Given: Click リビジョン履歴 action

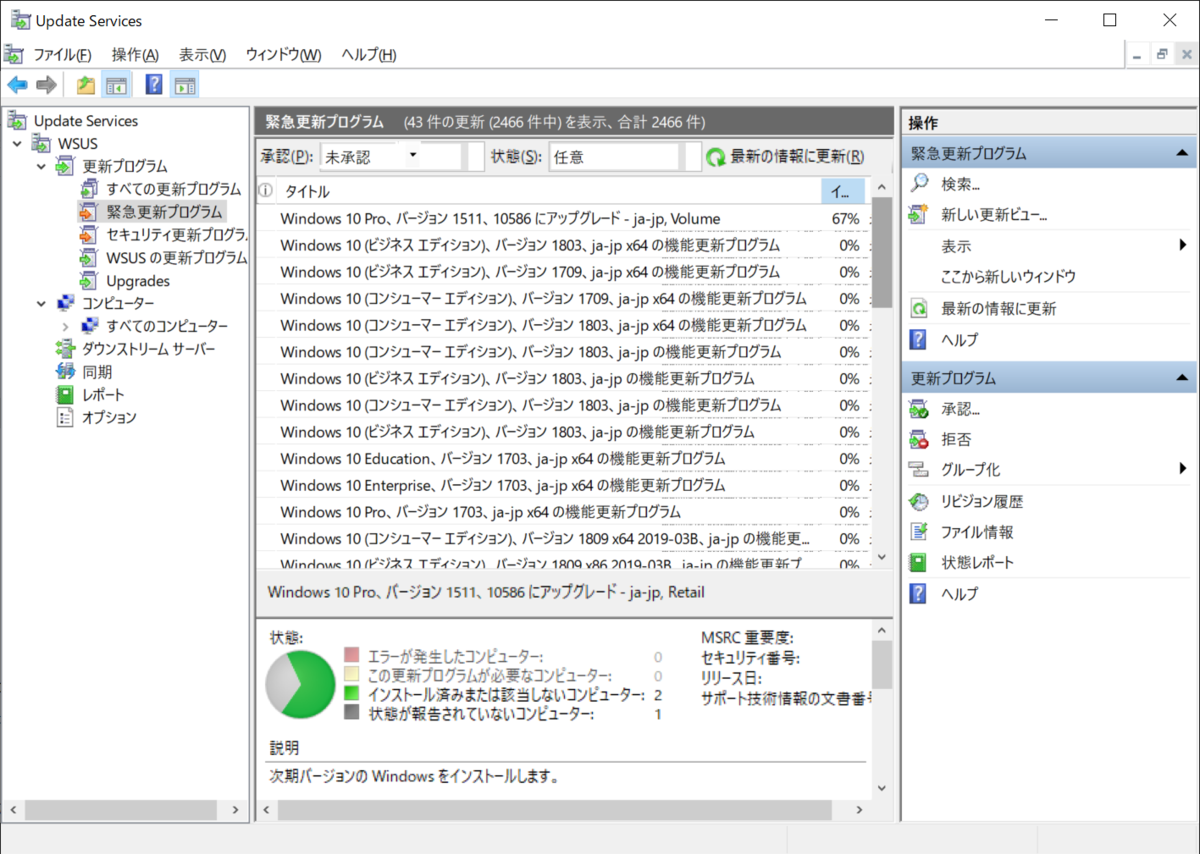Looking at the screenshot, I should pyautogui.click(x=982, y=502).
